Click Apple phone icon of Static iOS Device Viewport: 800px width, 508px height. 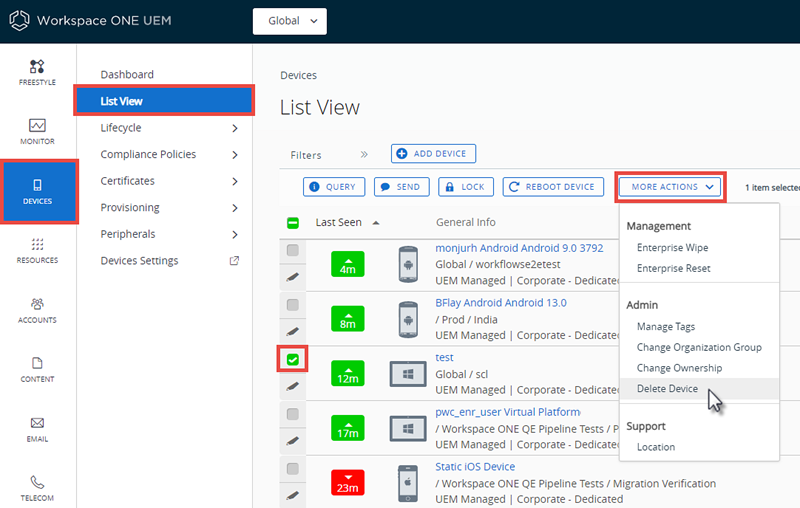pyautogui.click(x=408, y=483)
